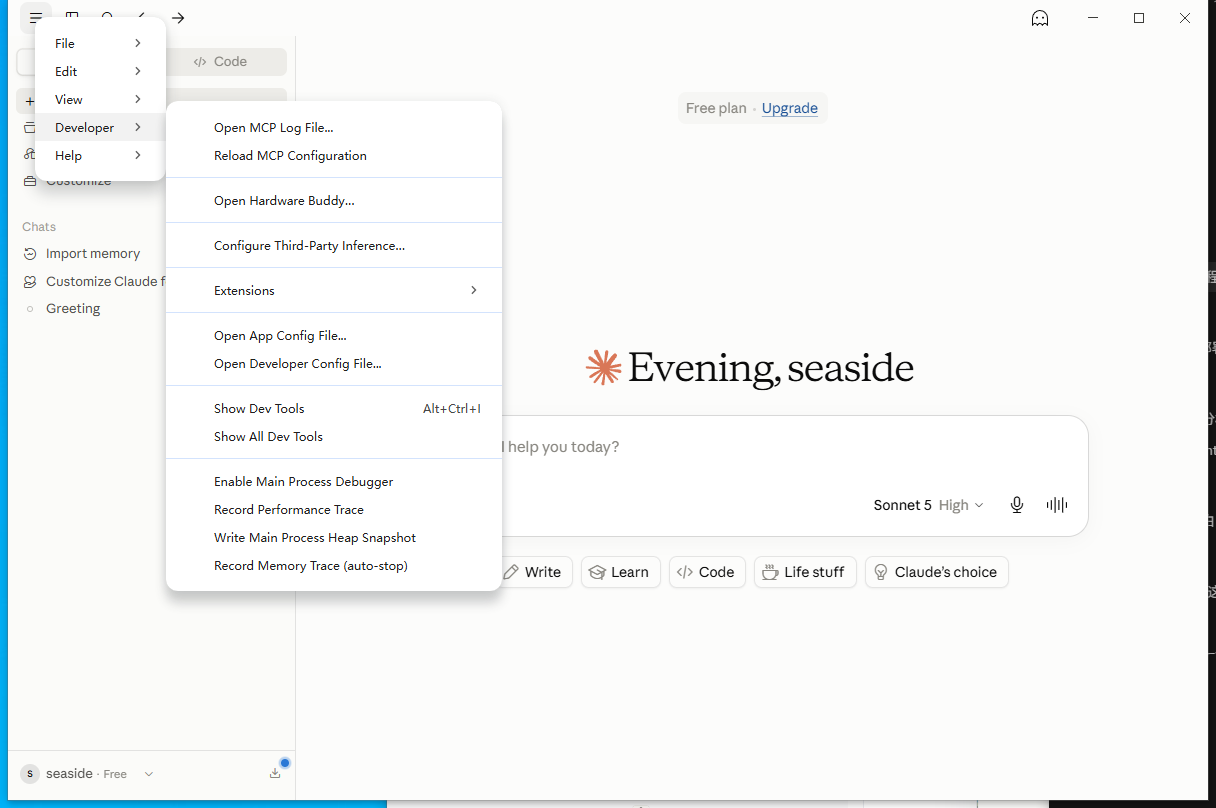Click the plus new chat icon
The image size is (1216, 808).
[x=29, y=102]
